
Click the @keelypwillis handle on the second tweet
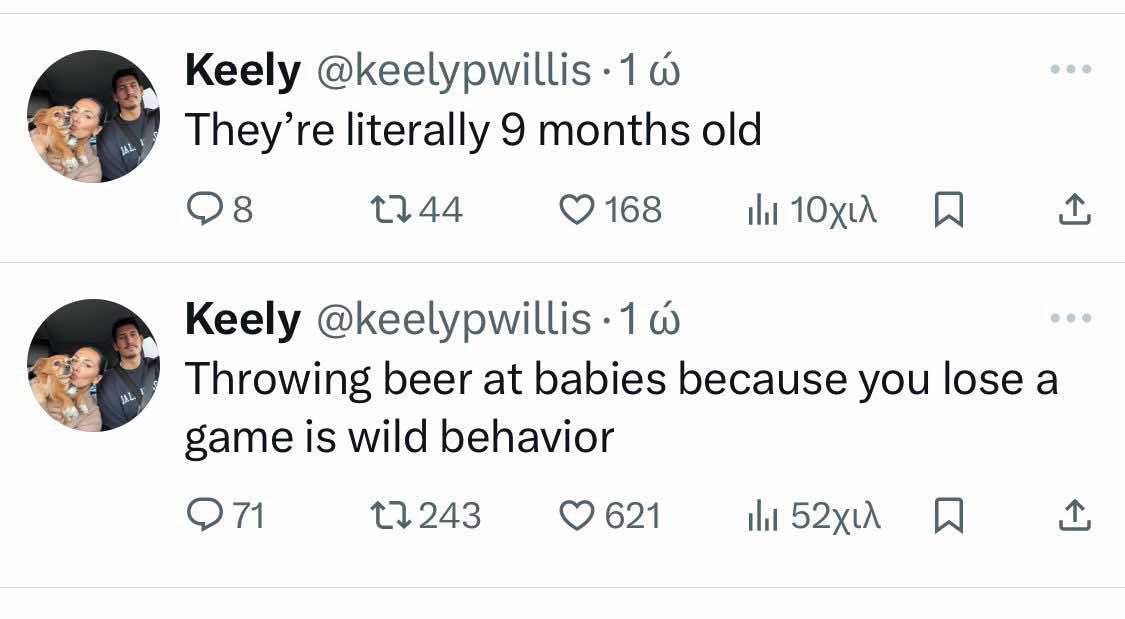click(x=453, y=320)
